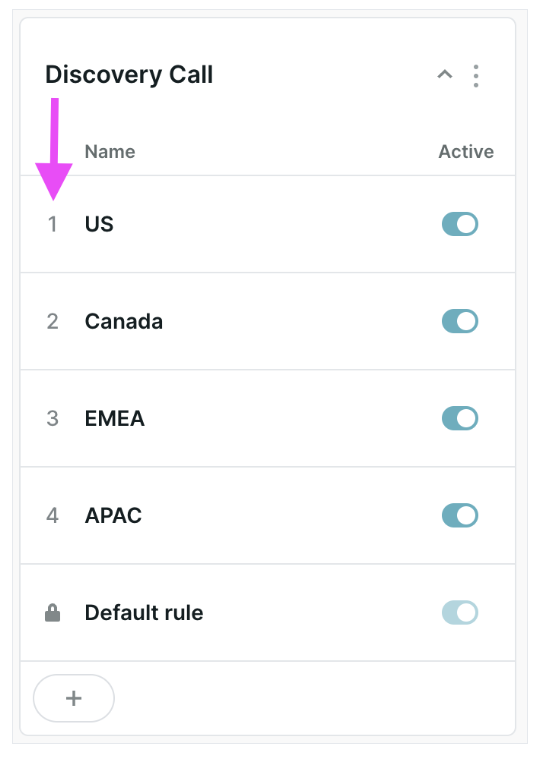Click priority number 2 beside Canada
The image size is (538, 758).
(x=52, y=321)
